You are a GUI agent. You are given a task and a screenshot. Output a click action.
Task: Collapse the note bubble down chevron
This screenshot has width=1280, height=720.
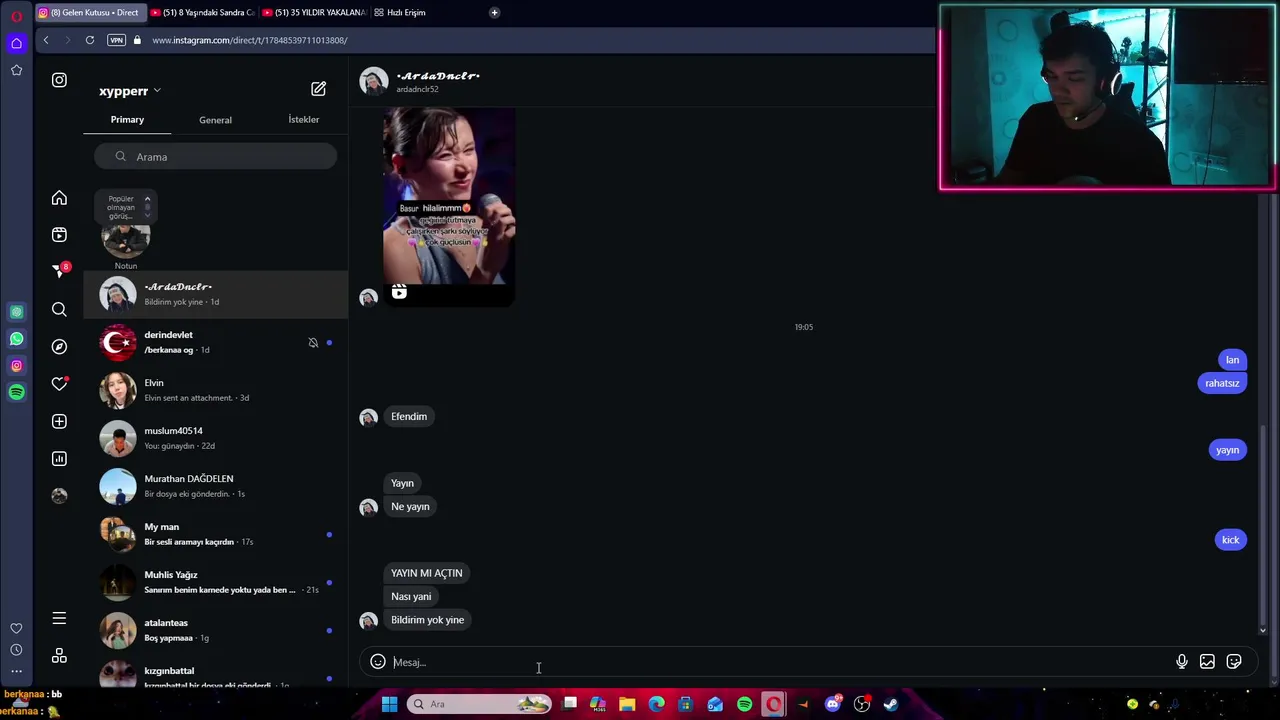point(147,215)
